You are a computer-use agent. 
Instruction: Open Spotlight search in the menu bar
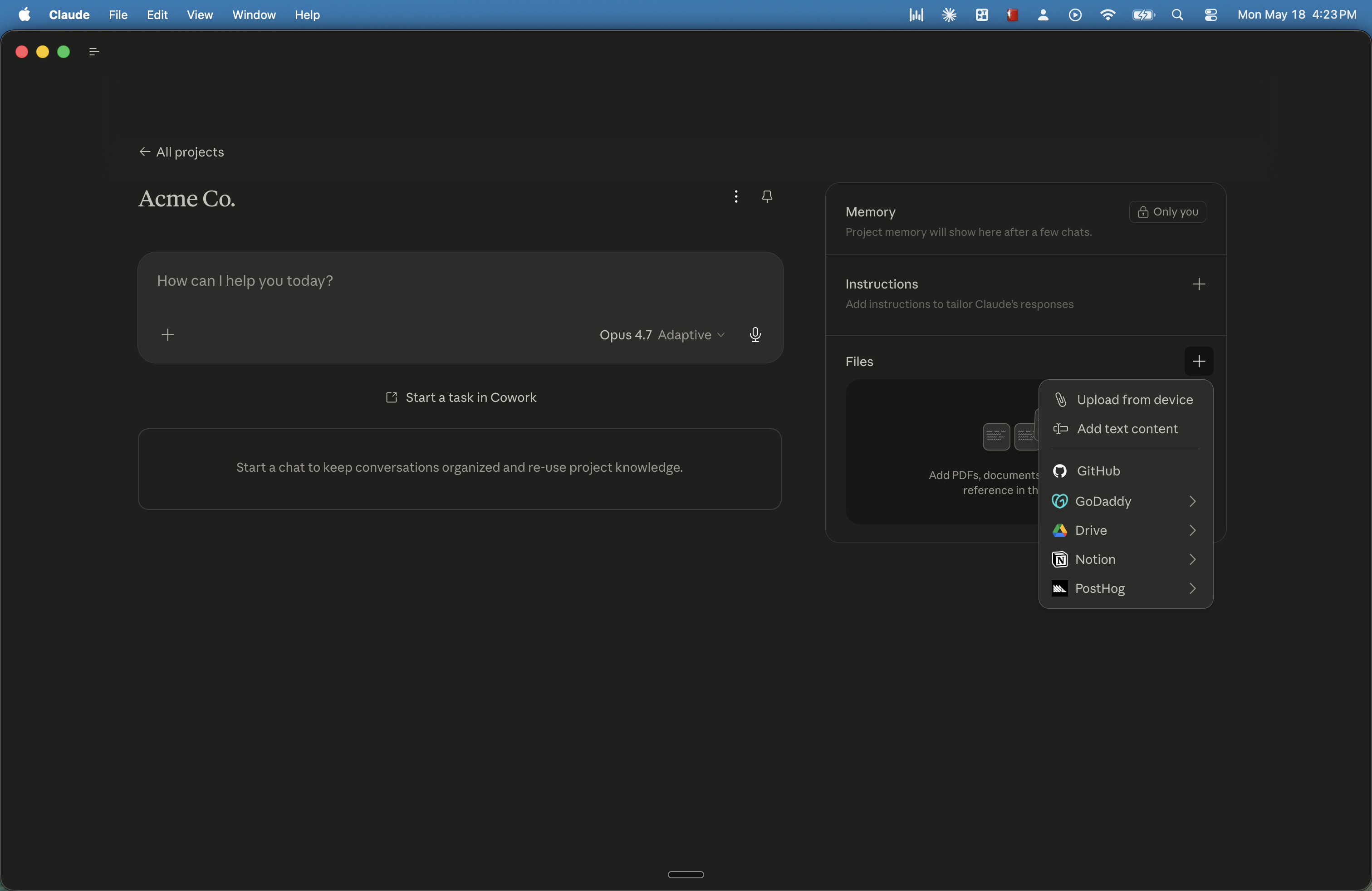tap(1177, 15)
